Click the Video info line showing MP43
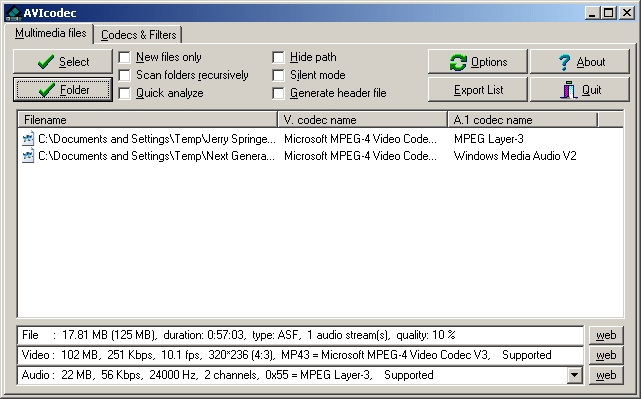Image resolution: width=641 pixels, height=399 pixels. tap(300, 355)
